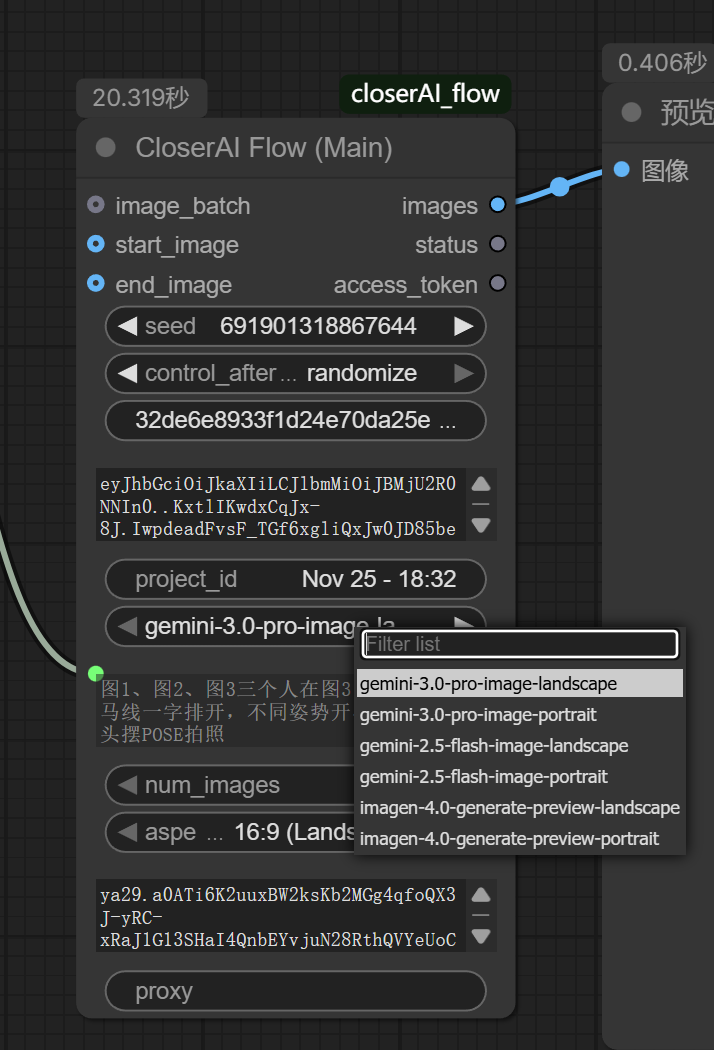
Task: Choose gemini-2.5-flash-image-landscape option
Action: pos(494,746)
